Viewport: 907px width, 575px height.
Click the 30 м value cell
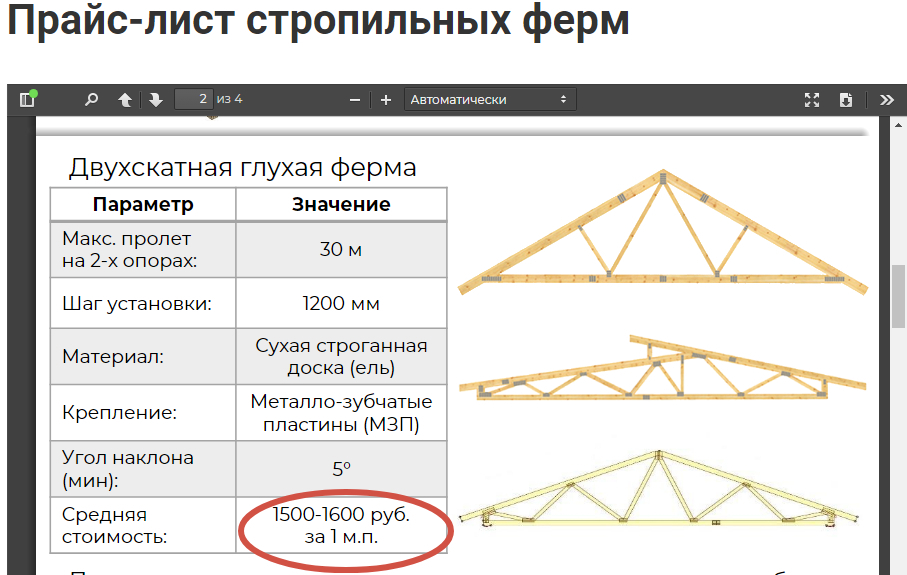(341, 250)
